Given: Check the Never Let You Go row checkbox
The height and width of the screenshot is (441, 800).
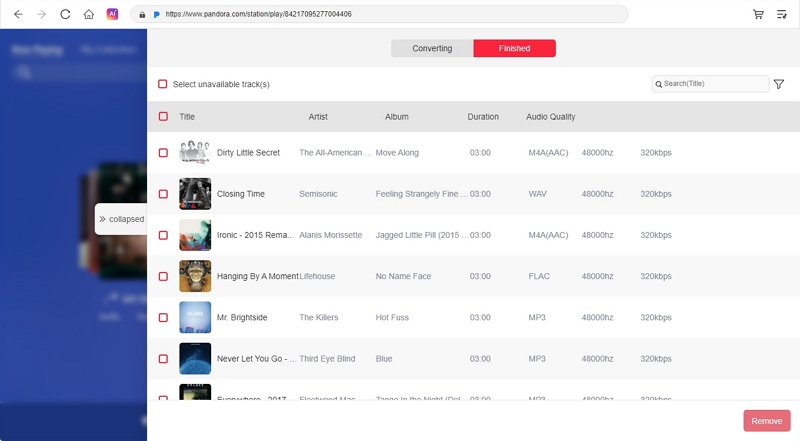Looking at the screenshot, I should point(163,359).
